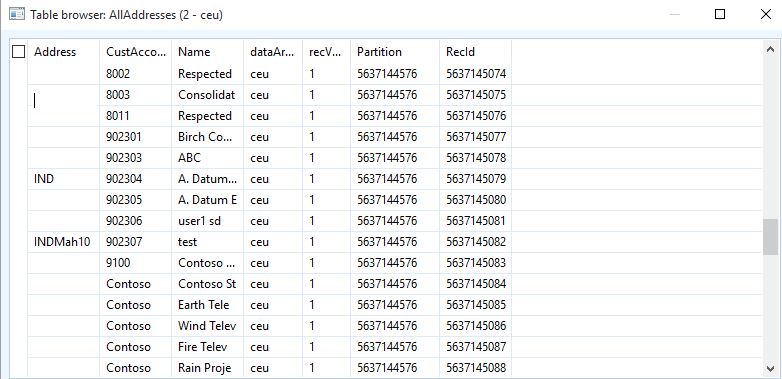Select RecId 5637145082 cell

tap(475, 242)
